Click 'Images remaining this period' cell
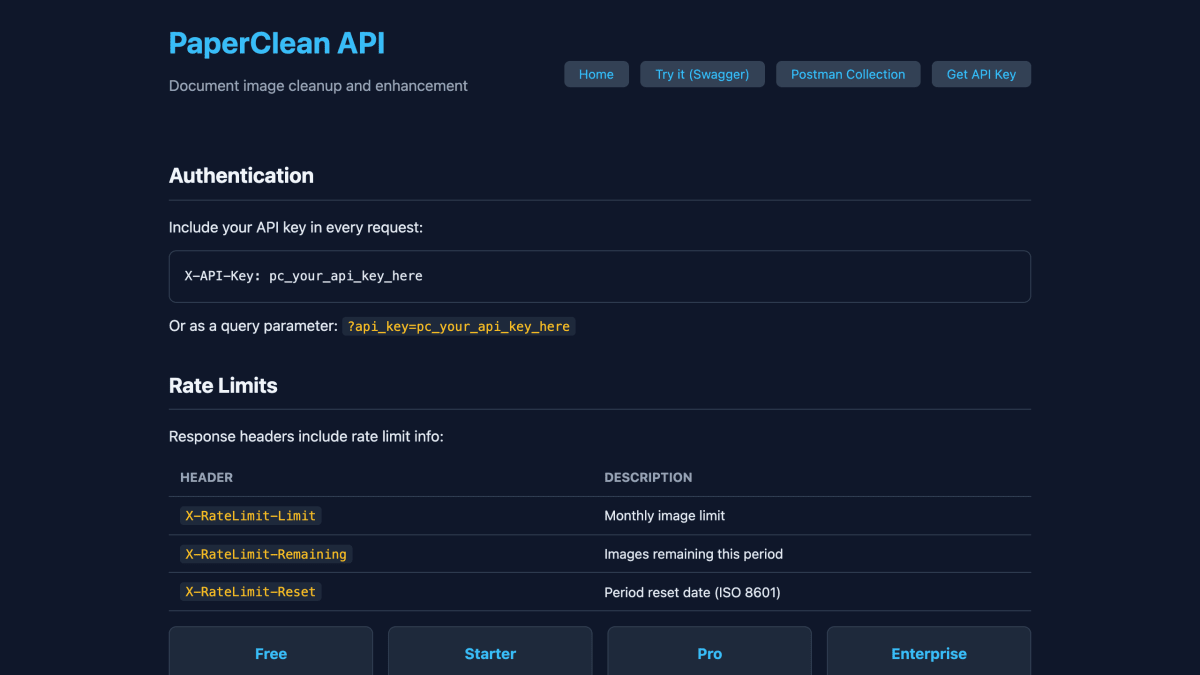 coord(812,554)
